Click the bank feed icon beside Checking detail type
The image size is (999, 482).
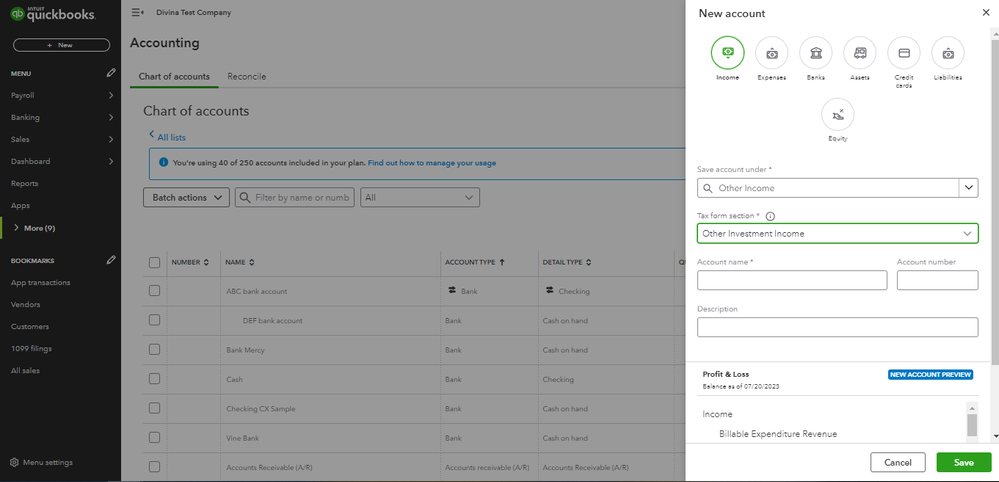(549, 290)
